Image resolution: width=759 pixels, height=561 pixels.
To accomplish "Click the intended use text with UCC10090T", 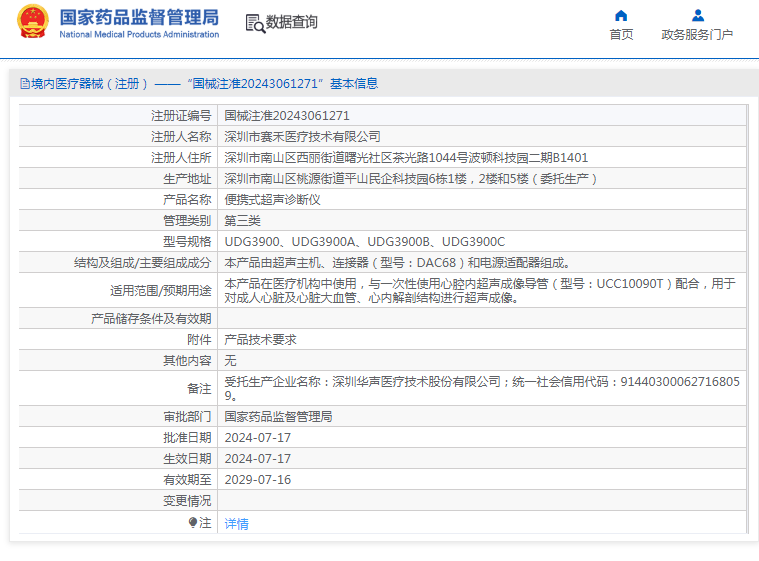I will (481, 290).
